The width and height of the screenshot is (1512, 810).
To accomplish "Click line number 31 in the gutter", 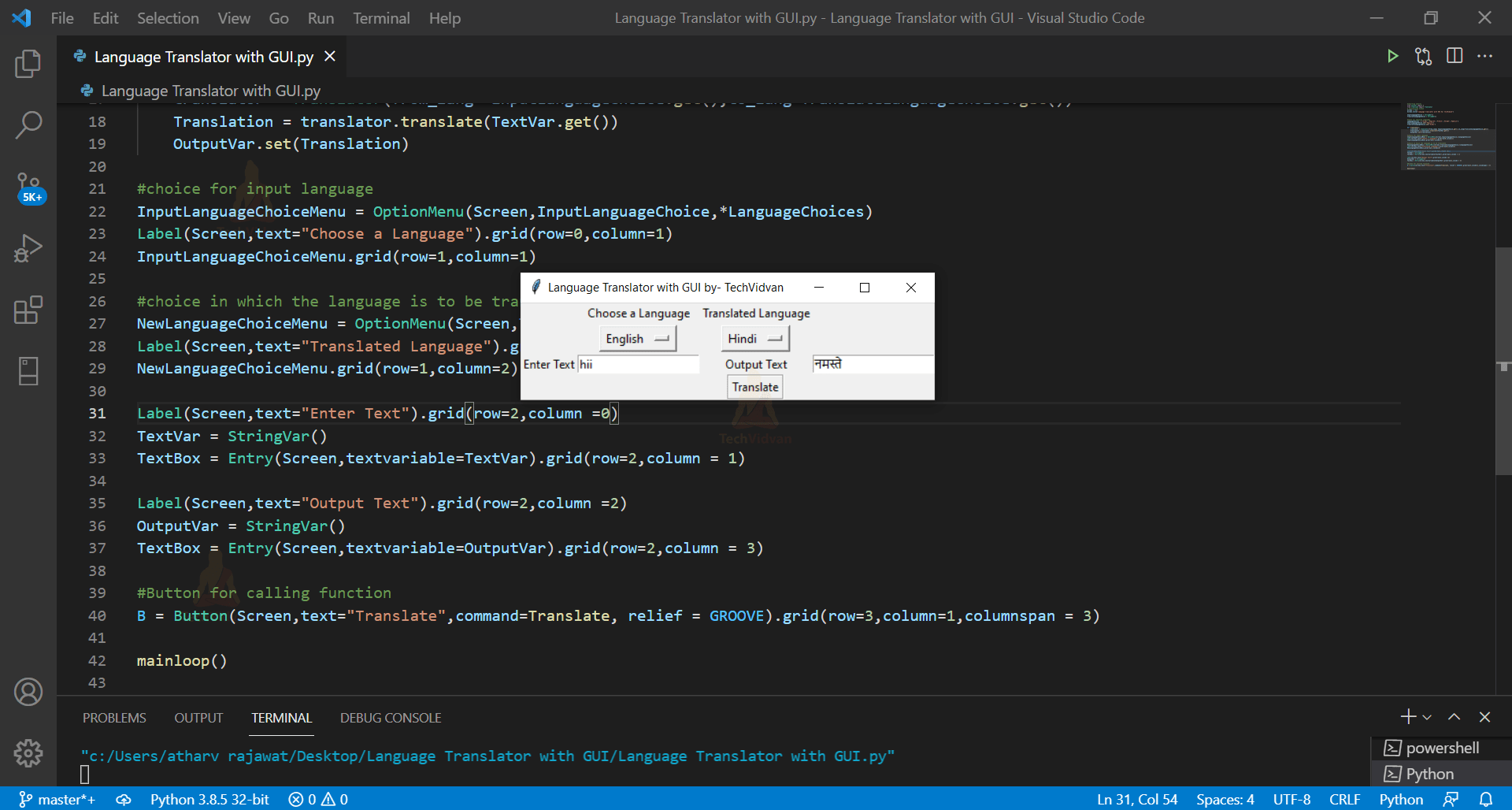I will (97, 413).
